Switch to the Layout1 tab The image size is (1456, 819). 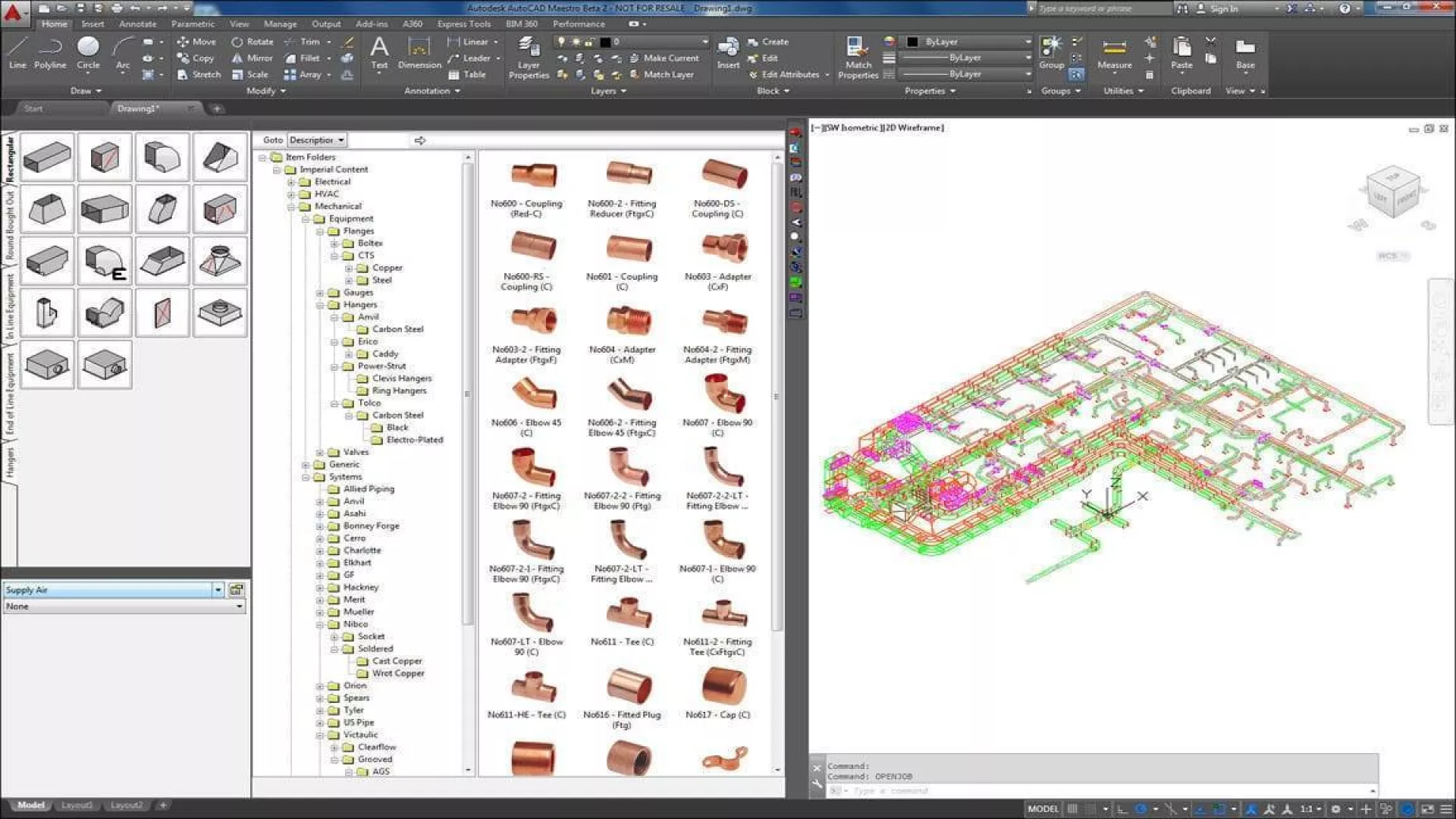click(77, 805)
